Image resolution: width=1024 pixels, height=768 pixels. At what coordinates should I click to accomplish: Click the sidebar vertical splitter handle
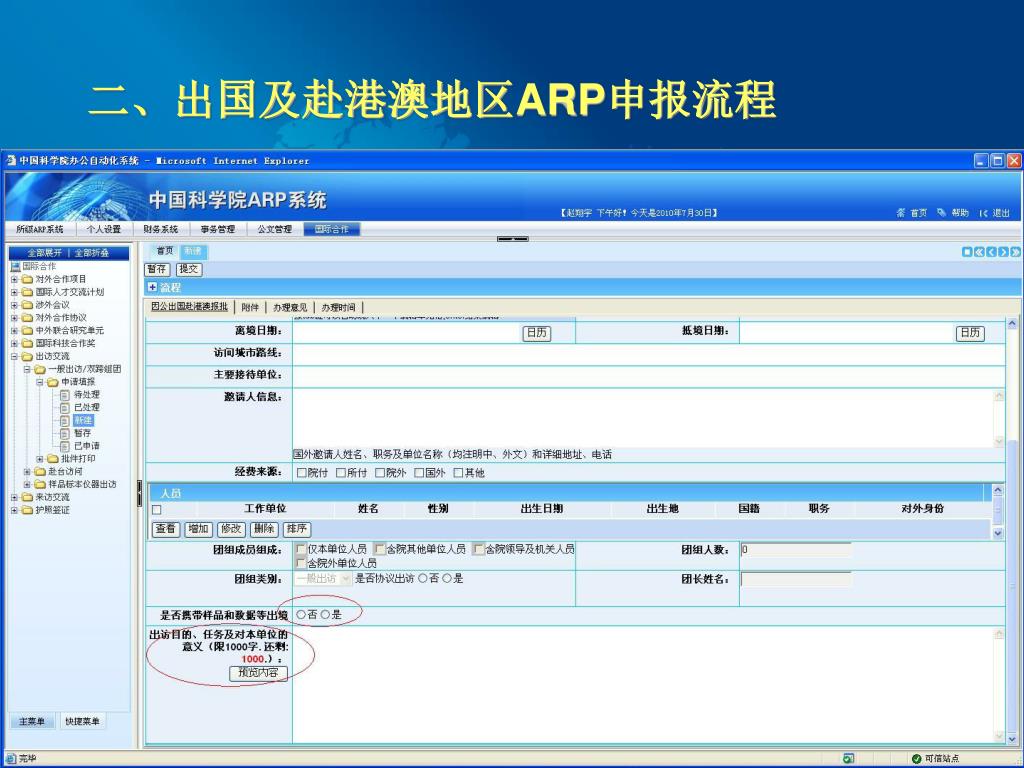(139, 493)
